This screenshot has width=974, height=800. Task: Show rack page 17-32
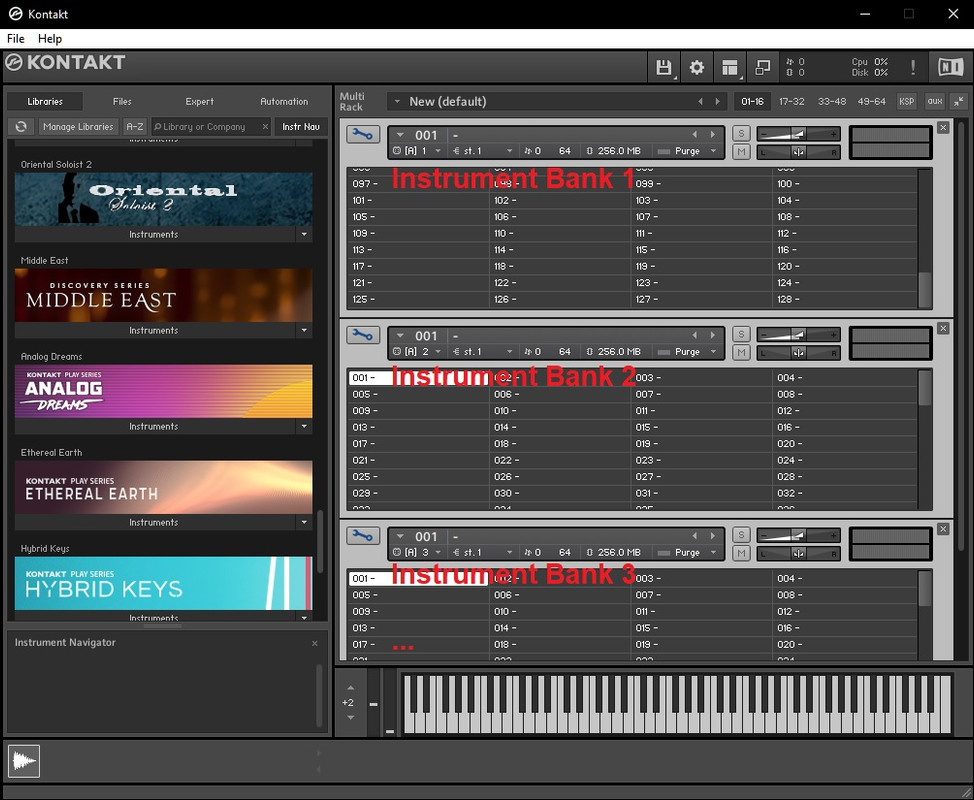click(x=791, y=101)
